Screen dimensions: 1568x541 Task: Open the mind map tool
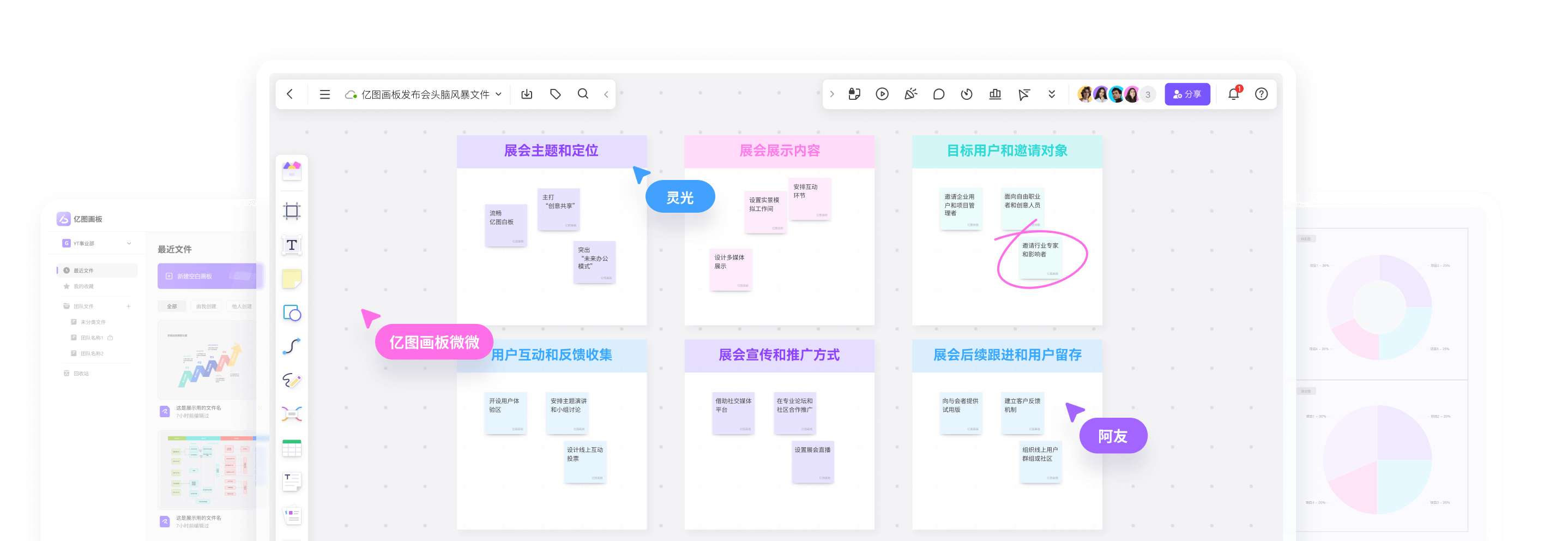[291, 414]
